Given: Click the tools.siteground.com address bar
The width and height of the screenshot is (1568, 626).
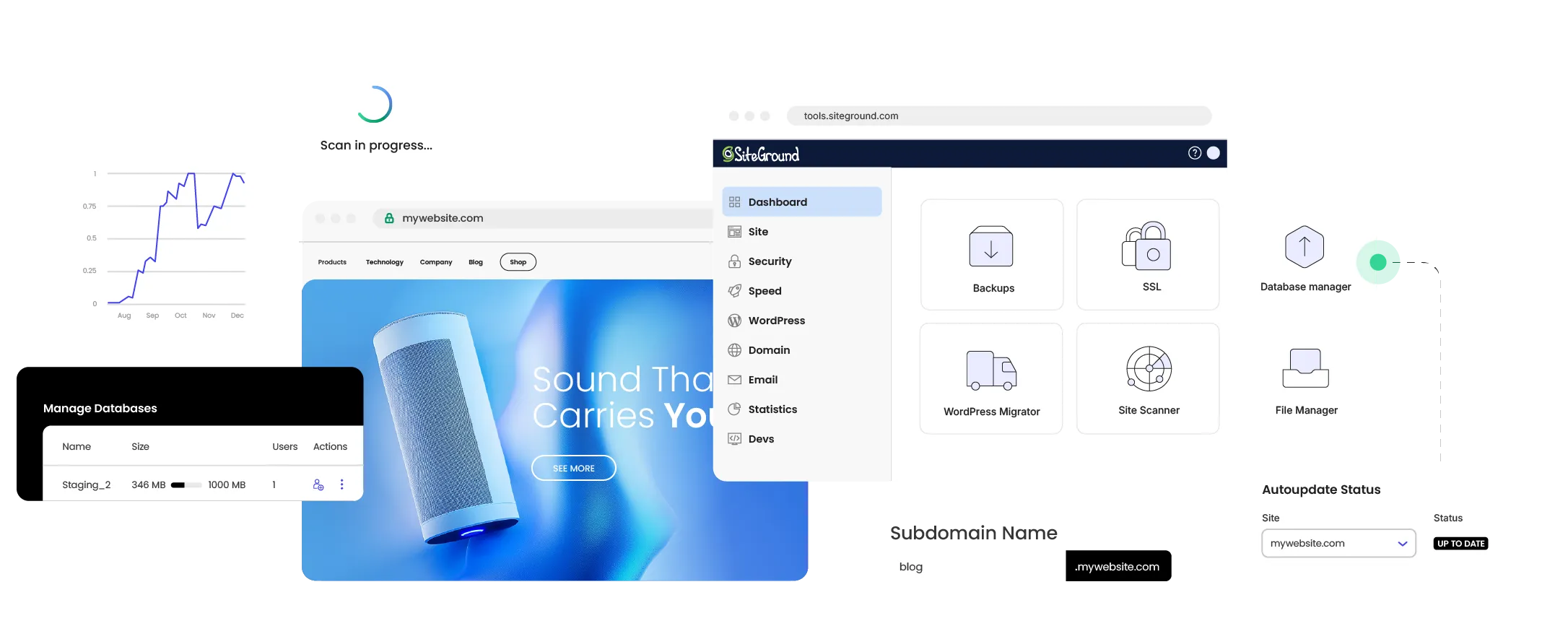Looking at the screenshot, I should [x=999, y=116].
